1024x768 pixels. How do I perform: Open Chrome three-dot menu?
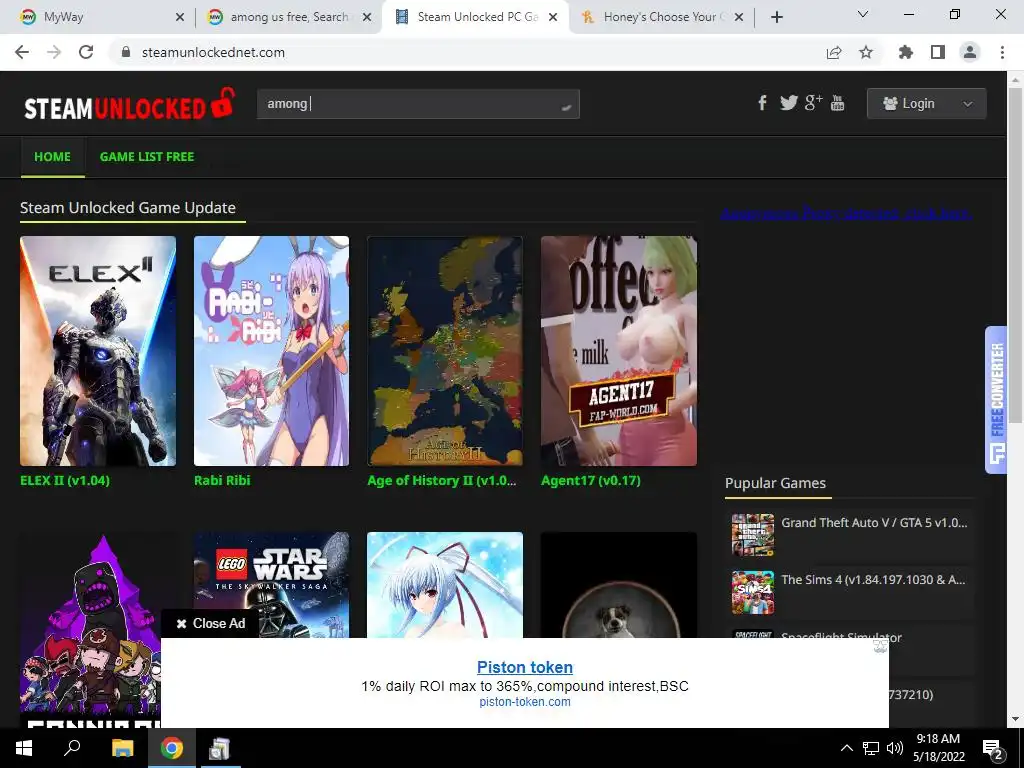click(1002, 52)
